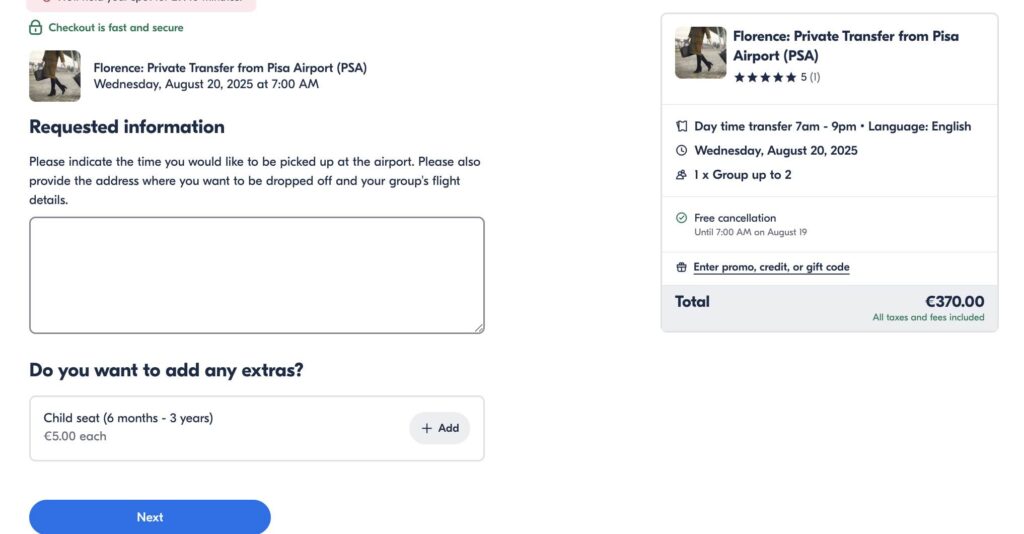Add a child seat extra
Screen dimensions: 1024x534
pos(439,428)
